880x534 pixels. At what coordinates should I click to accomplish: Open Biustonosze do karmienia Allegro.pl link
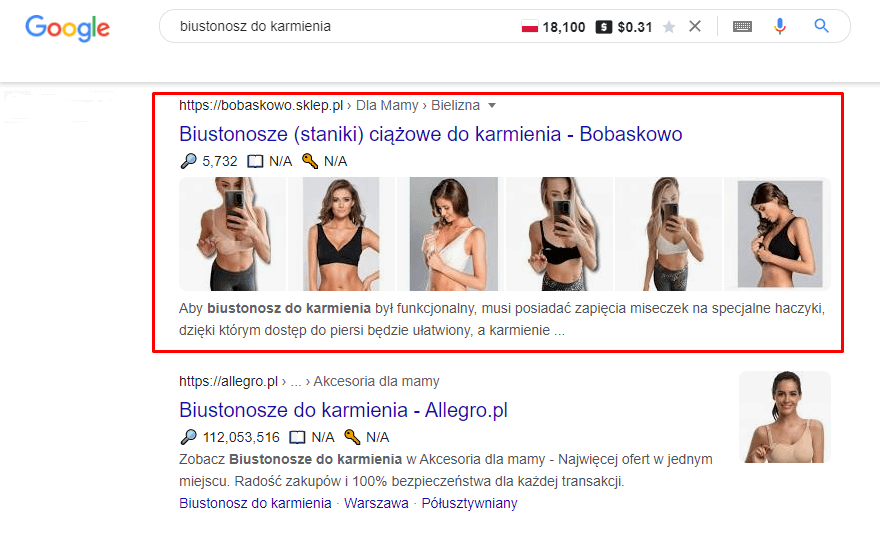(x=343, y=410)
